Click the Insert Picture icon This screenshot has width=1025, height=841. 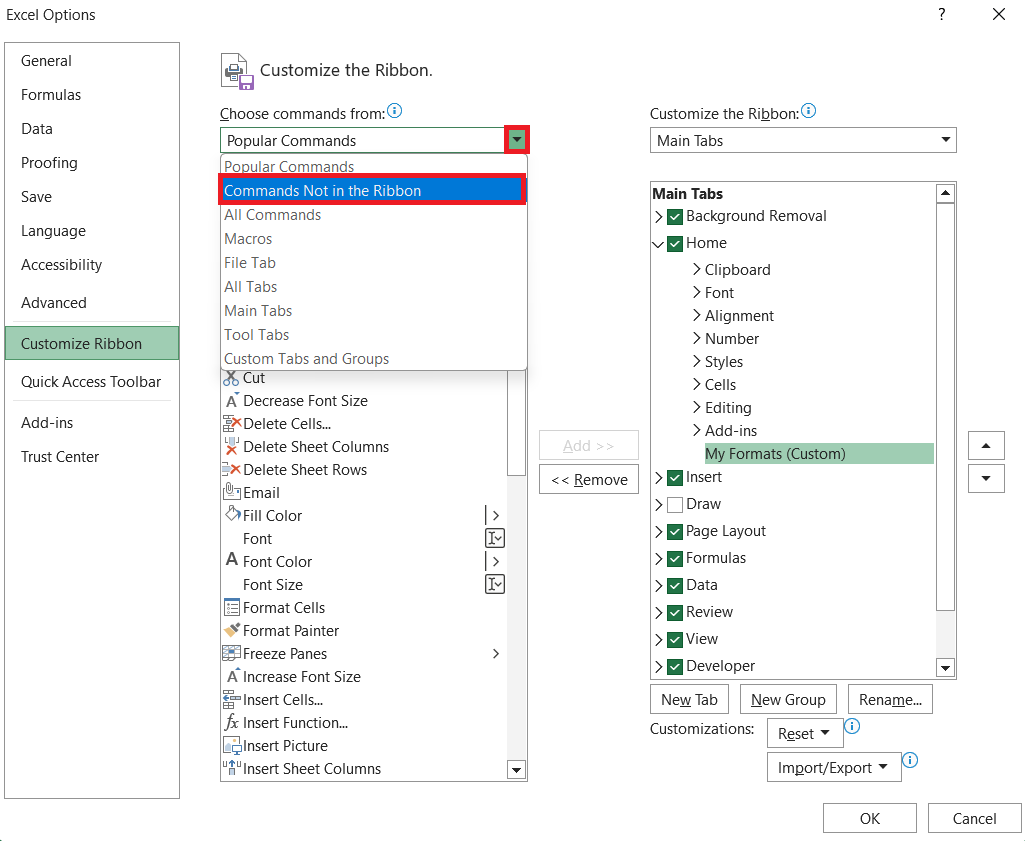(232, 745)
